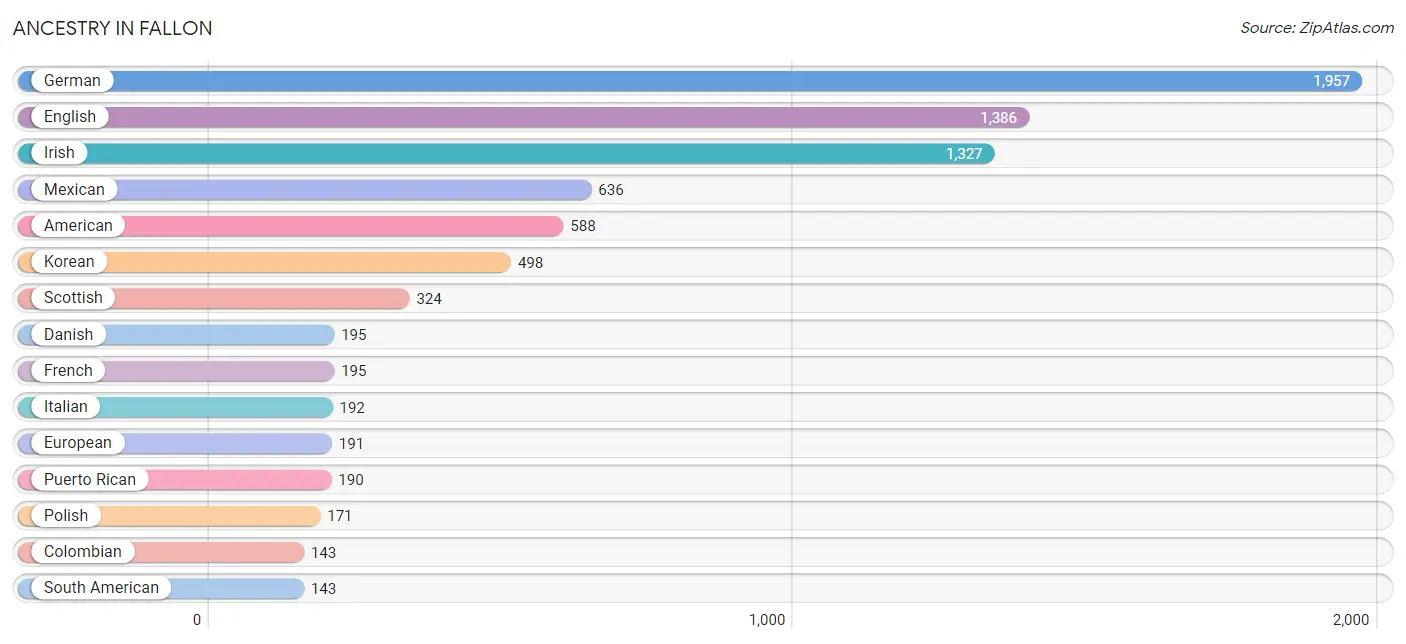Click the Korean bar label
The width and height of the screenshot is (1406, 644).
click(69, 261)
